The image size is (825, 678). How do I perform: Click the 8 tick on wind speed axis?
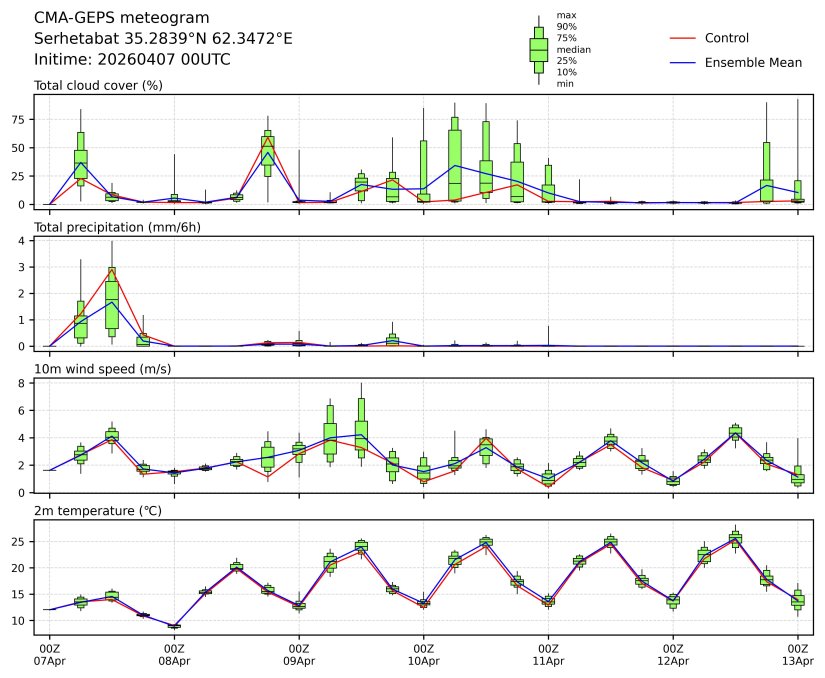[x=23, y=383]
